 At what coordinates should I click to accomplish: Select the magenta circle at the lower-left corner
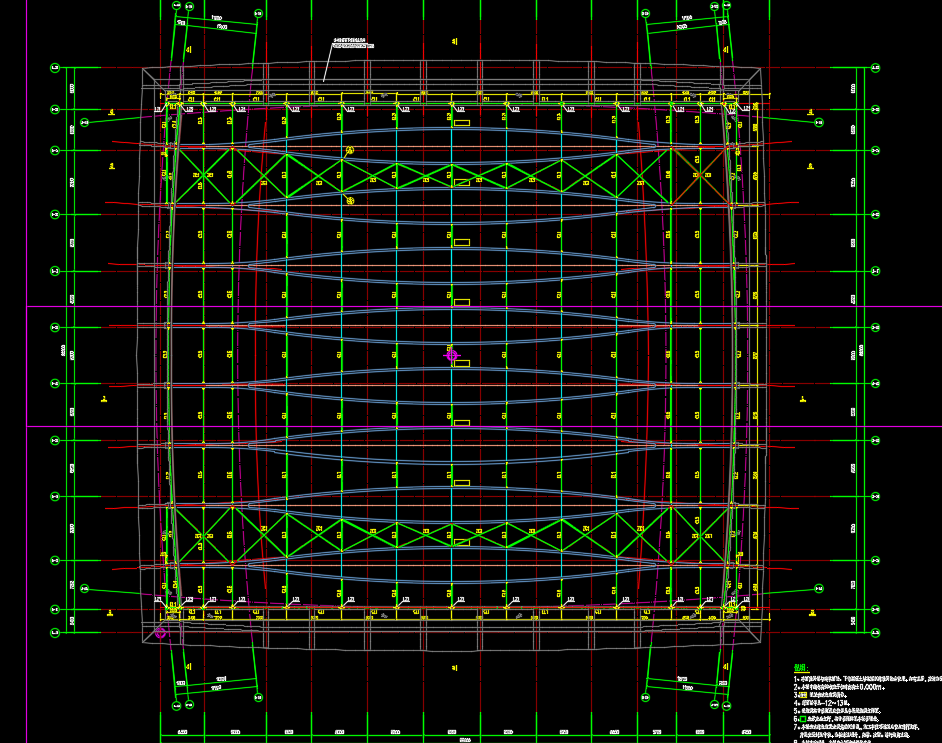pos(160,632)
